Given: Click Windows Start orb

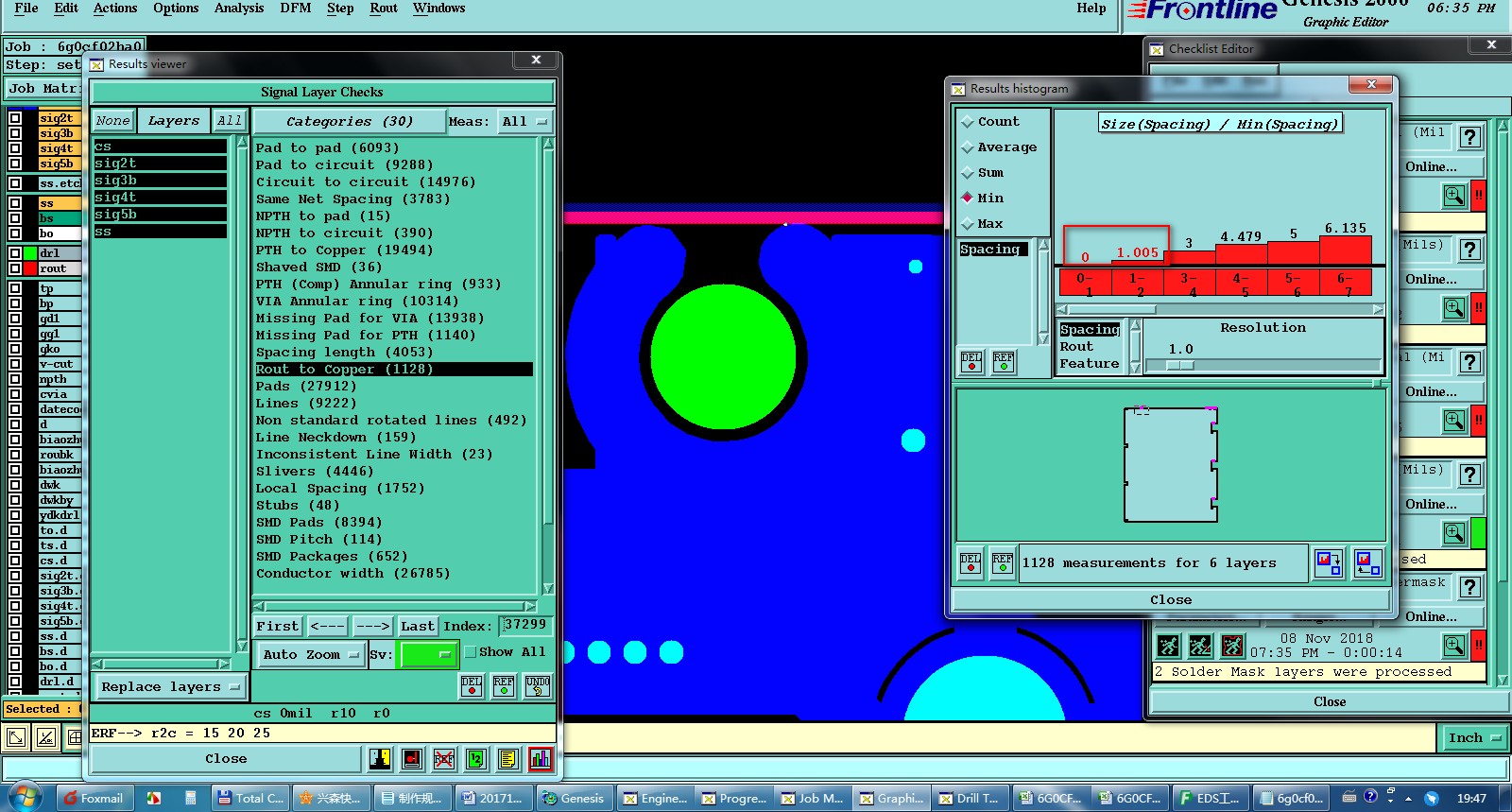Looking at the screenshot, I should (25, 797).
